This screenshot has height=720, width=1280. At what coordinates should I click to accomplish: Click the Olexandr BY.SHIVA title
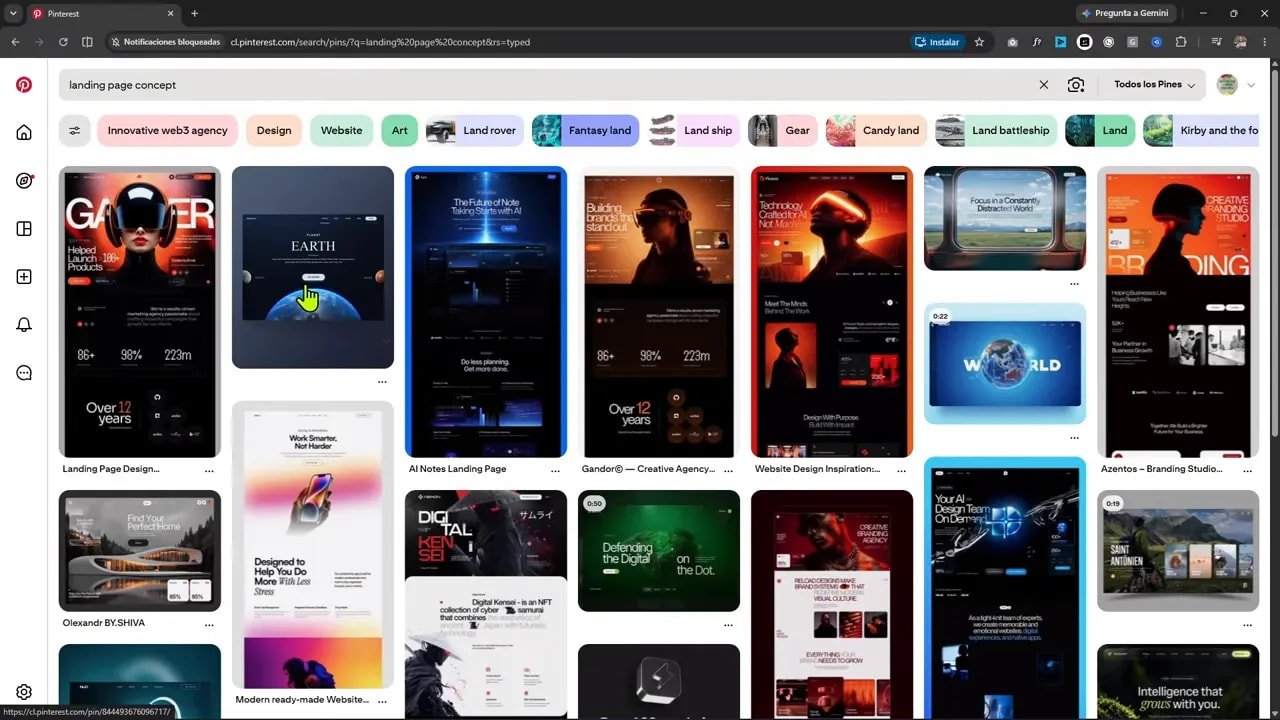coord(104,623)
